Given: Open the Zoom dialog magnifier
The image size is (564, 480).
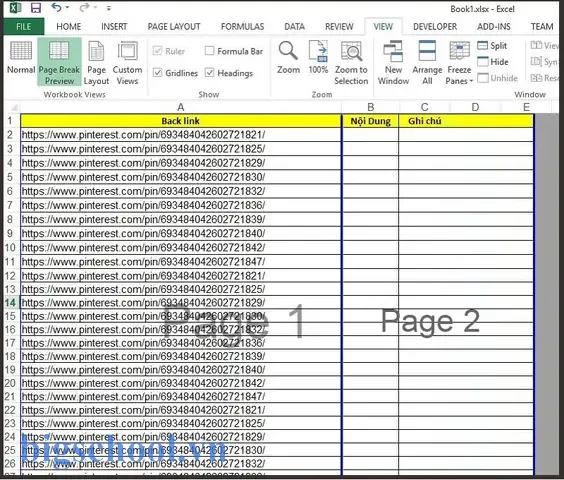Looking at the screenshot, I should pos(288,58).
